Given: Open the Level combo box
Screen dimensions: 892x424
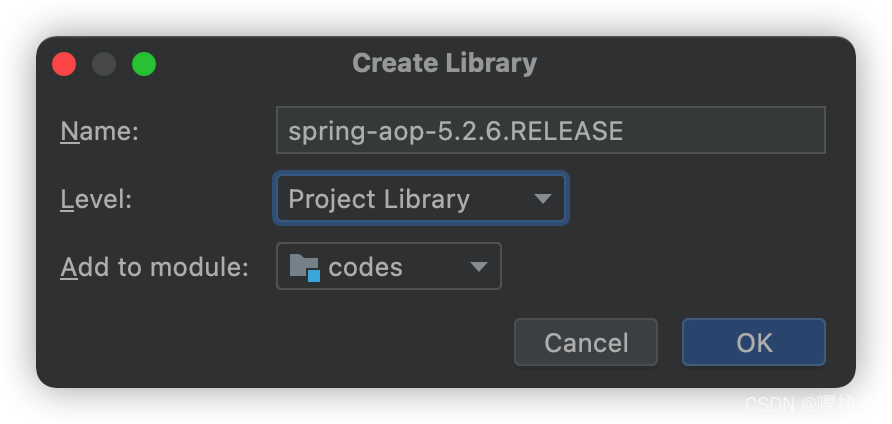Looking at the screenshot, I should click(421, 199).
